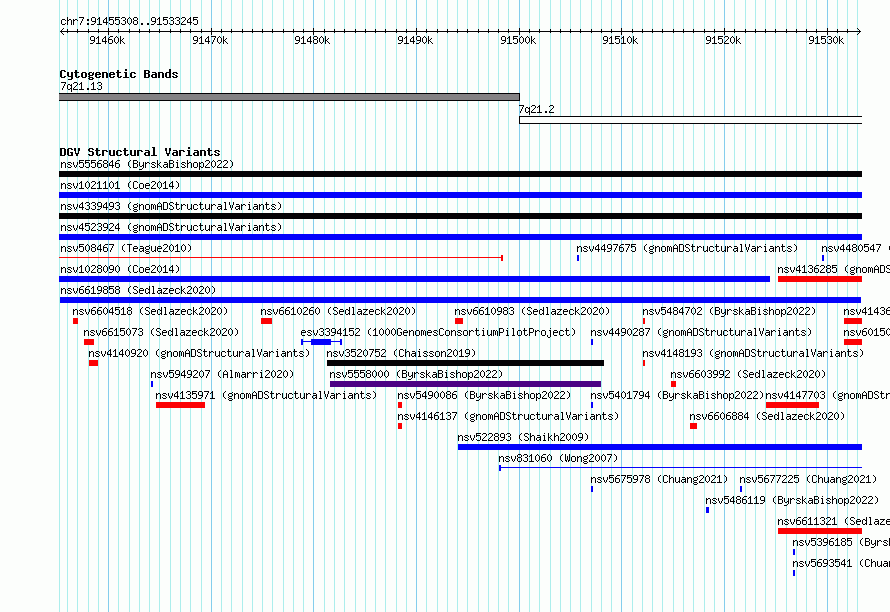
Task: Select the purple nsv5558000 variant bar
Action: coord(465,384)
